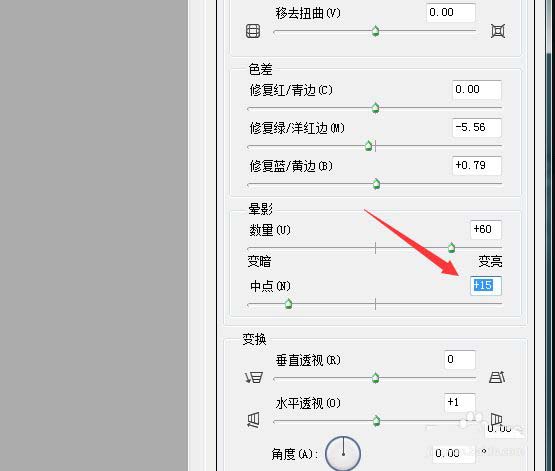The width and height of the screenshot is (555, 471).
Task: Click the 修复红/青边 value field
Action: (x=476, y=90)
